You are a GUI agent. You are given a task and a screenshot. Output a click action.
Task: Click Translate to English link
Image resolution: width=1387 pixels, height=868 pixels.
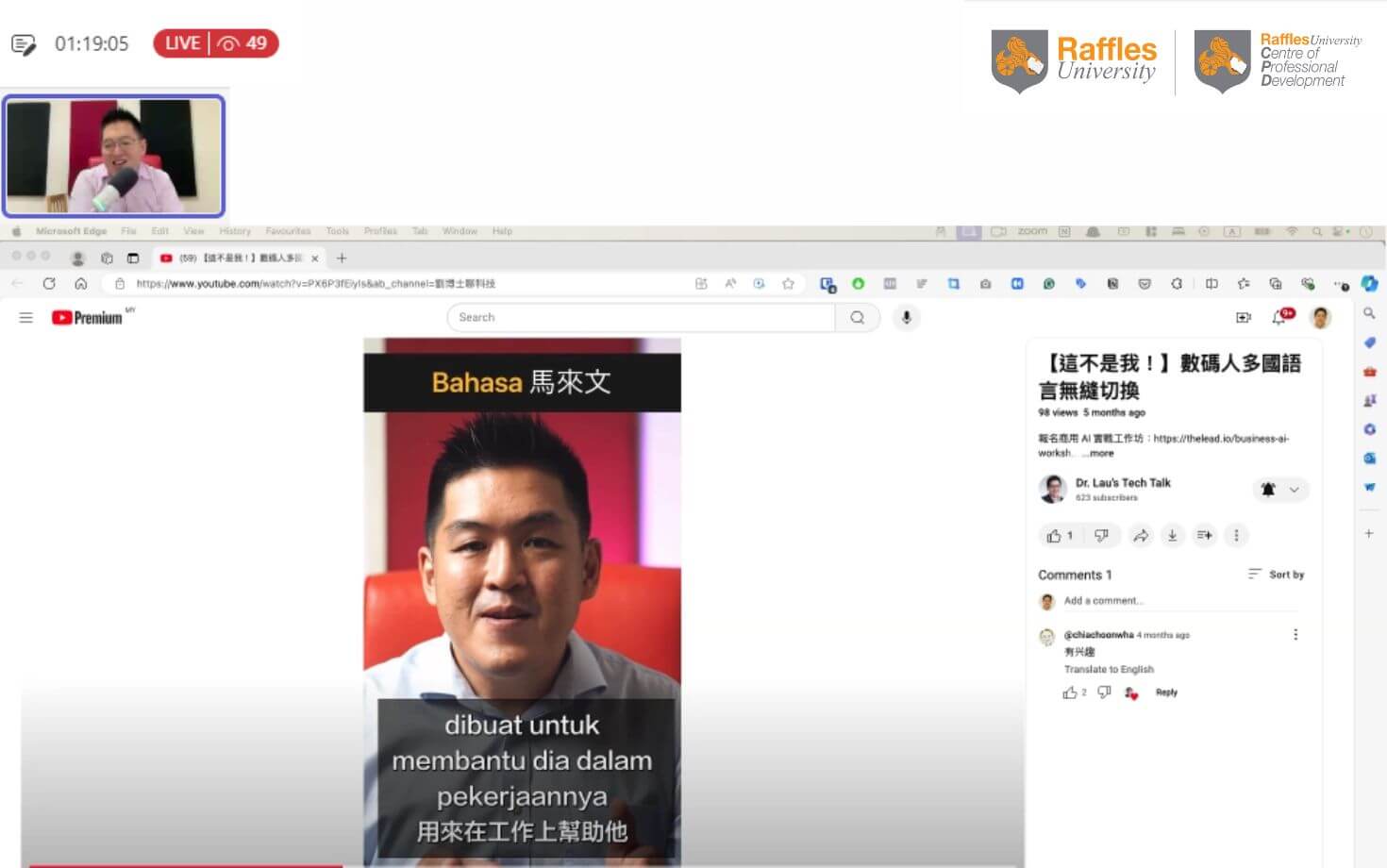tap(1109, 669)
